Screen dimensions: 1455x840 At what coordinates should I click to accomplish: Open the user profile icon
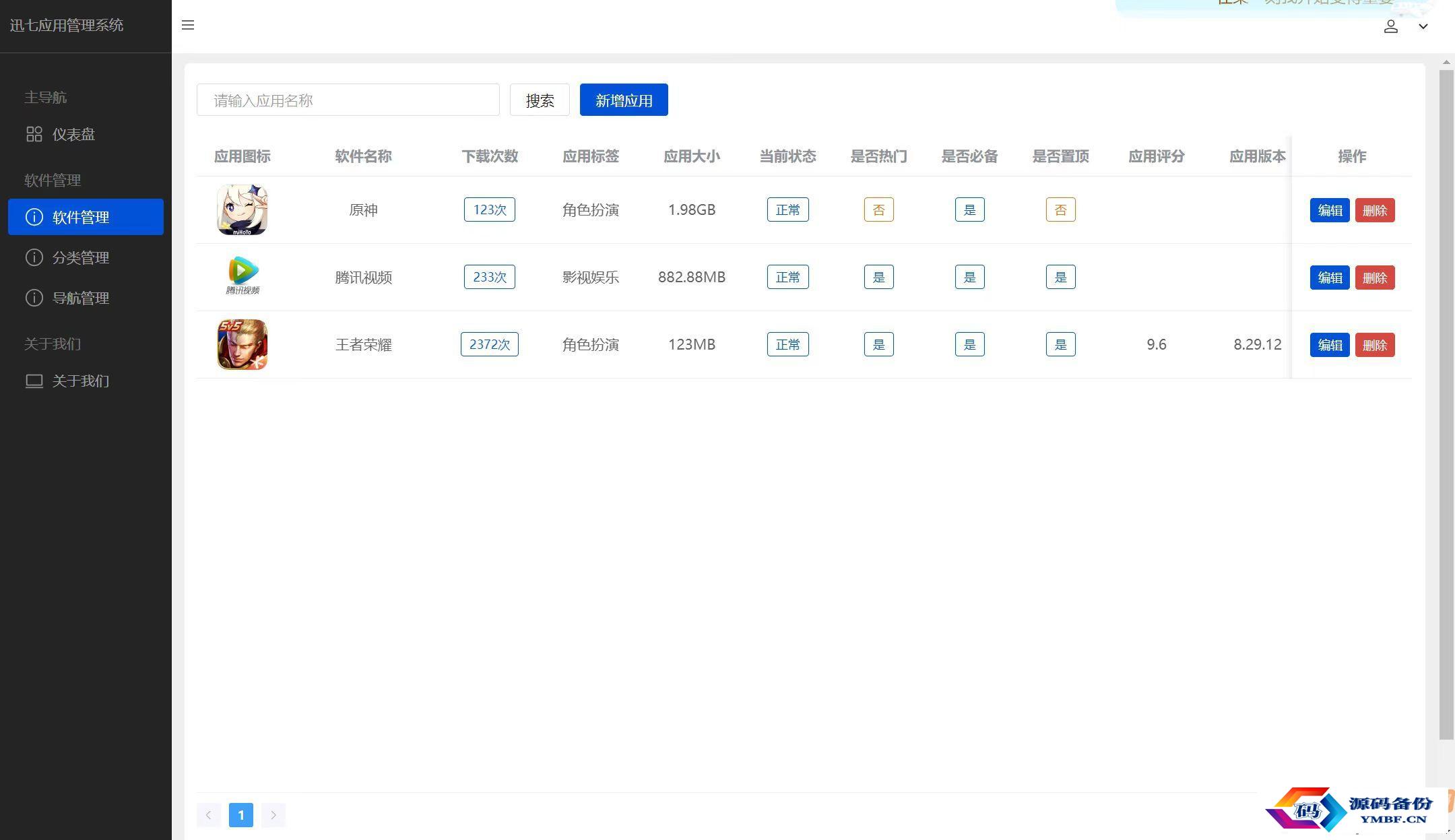click(x=1391, y=26)
